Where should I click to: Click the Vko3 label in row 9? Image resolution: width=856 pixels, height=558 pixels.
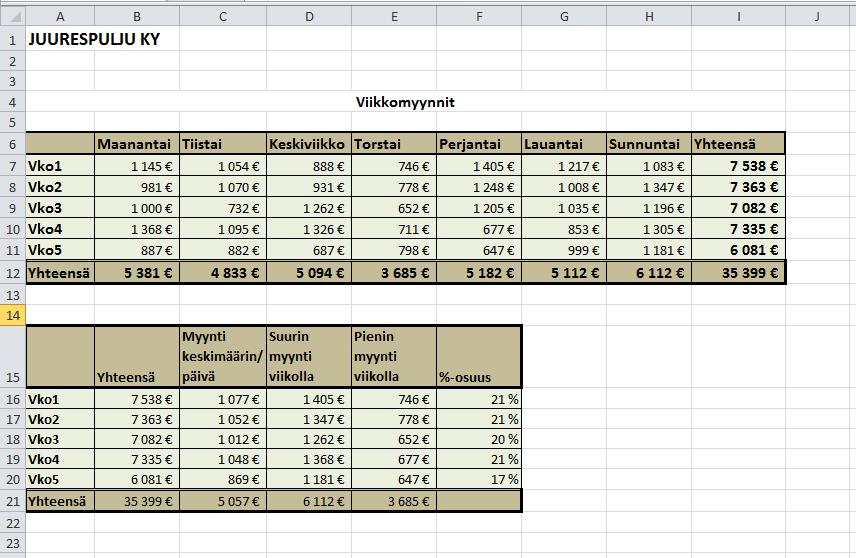pyautogui.click(x=60, y=207)
